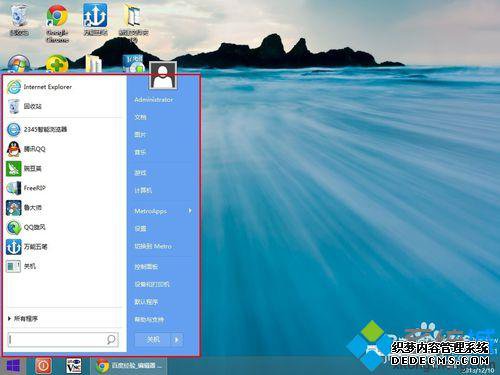Click the Windows Start button on taskbar
Viewport: 500px width, 375px height.
pos(13,366)
